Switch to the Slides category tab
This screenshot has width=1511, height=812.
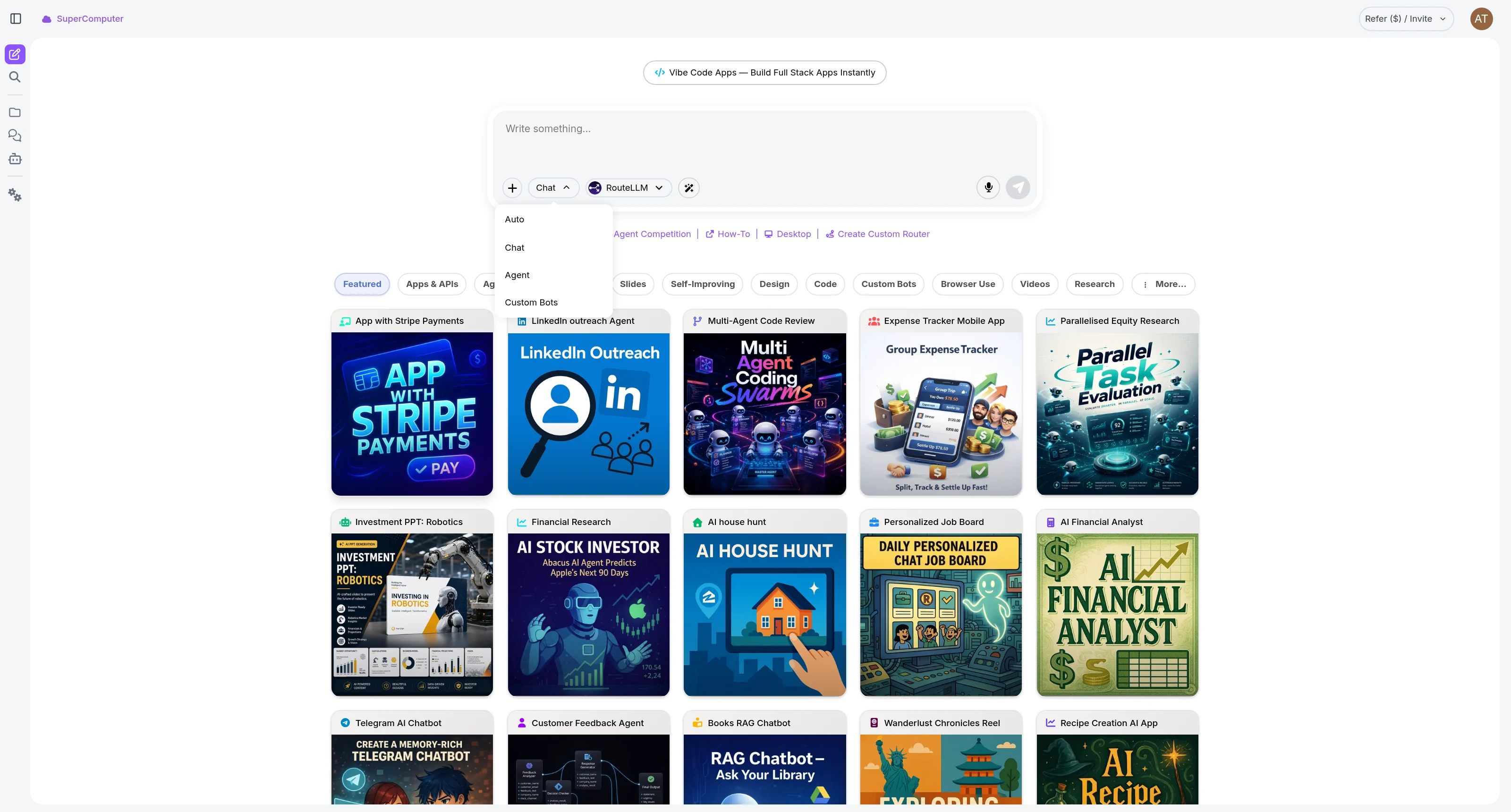coord(633,284)
